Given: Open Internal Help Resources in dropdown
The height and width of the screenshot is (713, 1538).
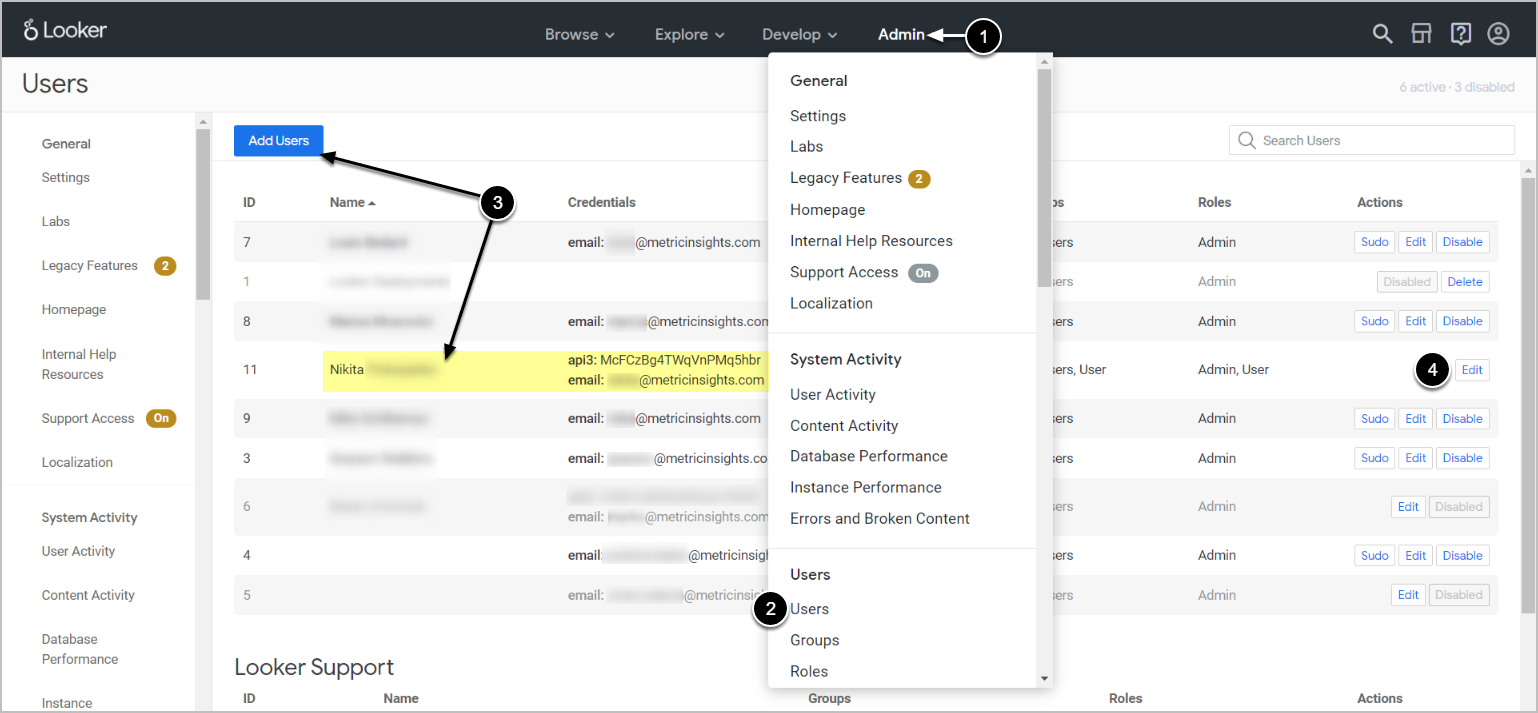Looking at the screenshot, I should tap(871, 241).
